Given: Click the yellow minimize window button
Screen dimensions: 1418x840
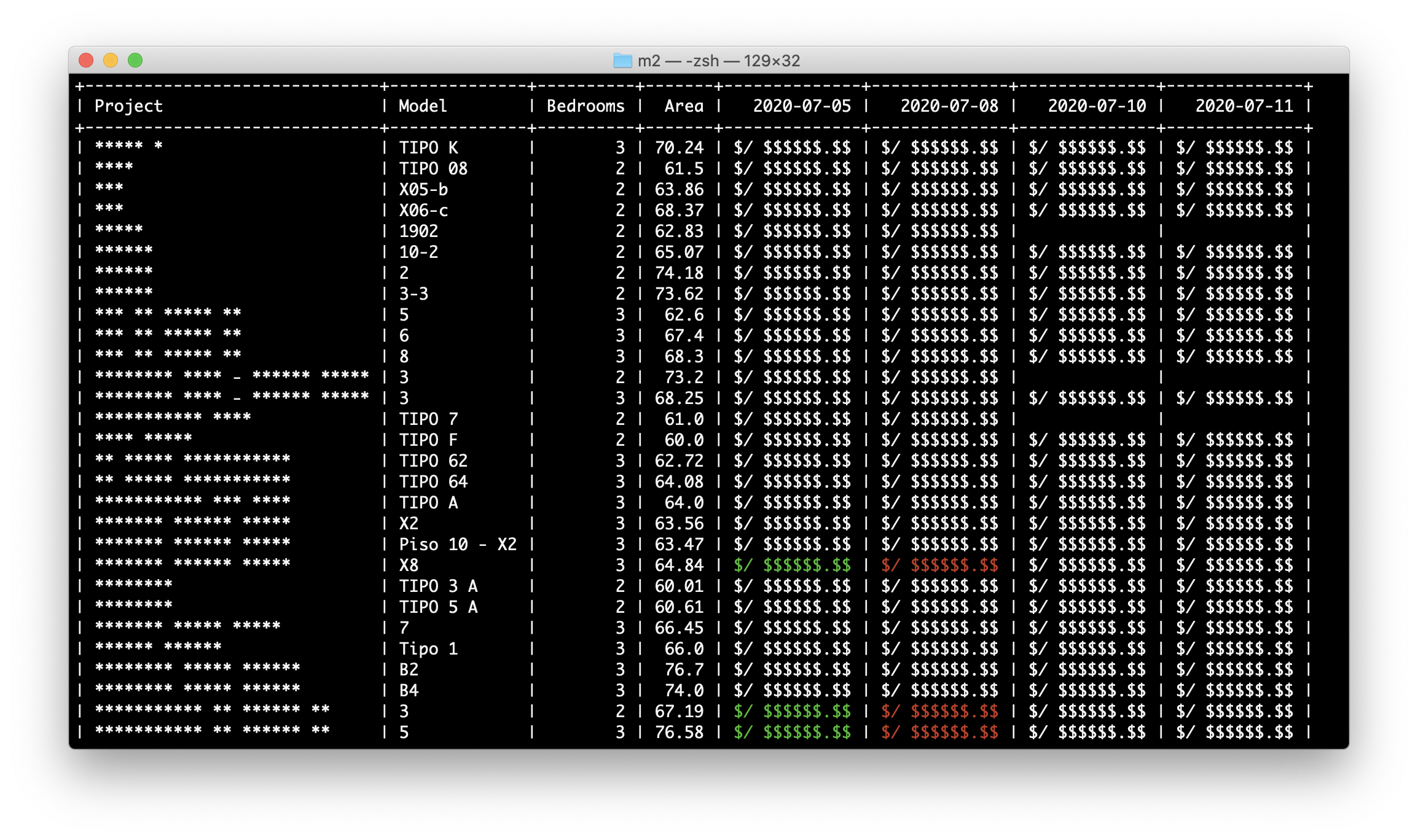Looking at the screenshot, I should [111, 60].
